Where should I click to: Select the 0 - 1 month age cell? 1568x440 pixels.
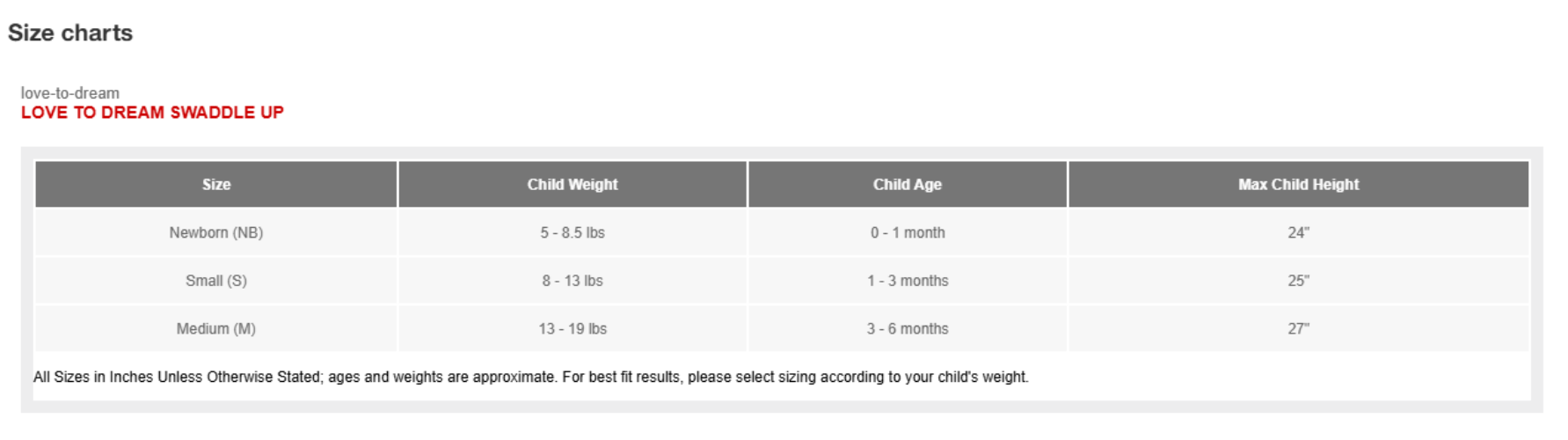908,233
